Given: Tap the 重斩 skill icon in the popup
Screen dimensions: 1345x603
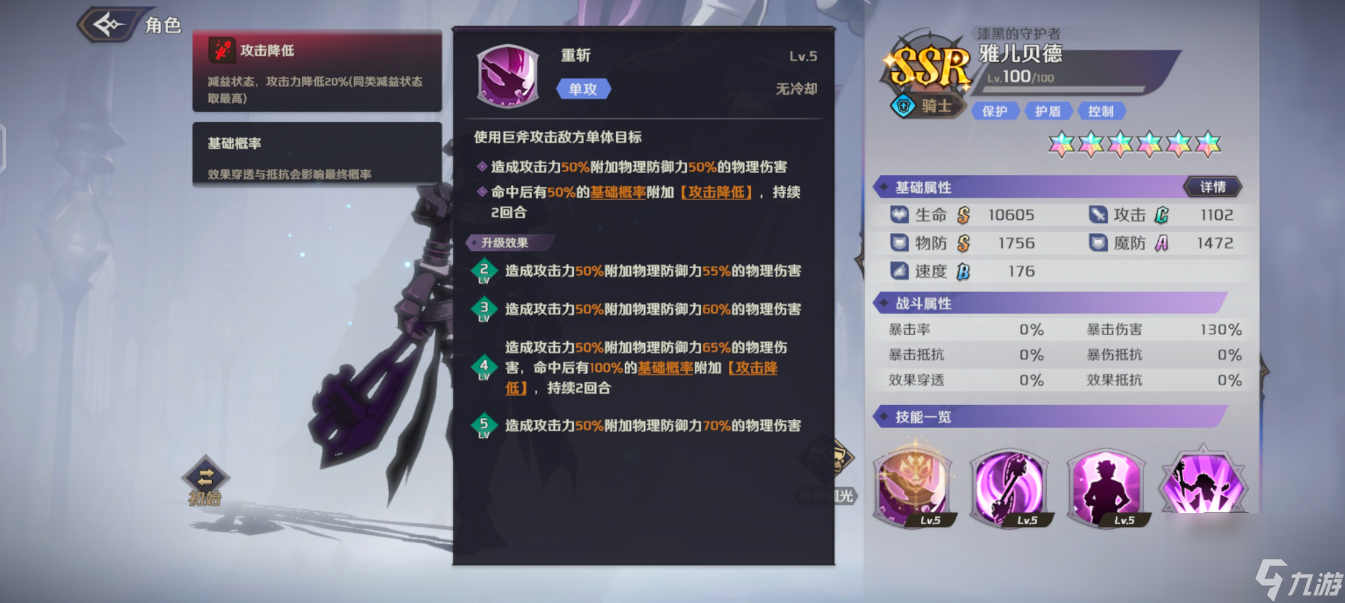Looking at the screenshot, I should (508, 75).
